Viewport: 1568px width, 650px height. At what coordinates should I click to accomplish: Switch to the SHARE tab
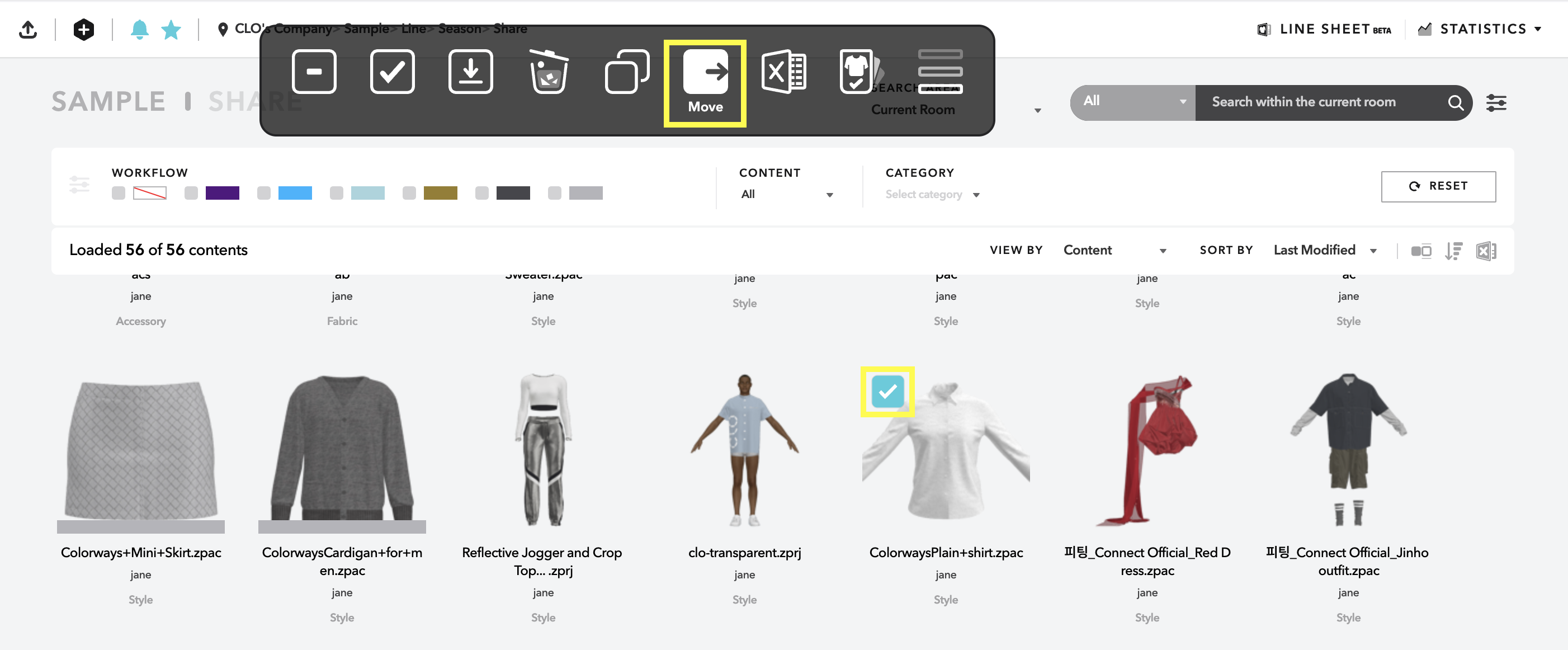[254, 101]
